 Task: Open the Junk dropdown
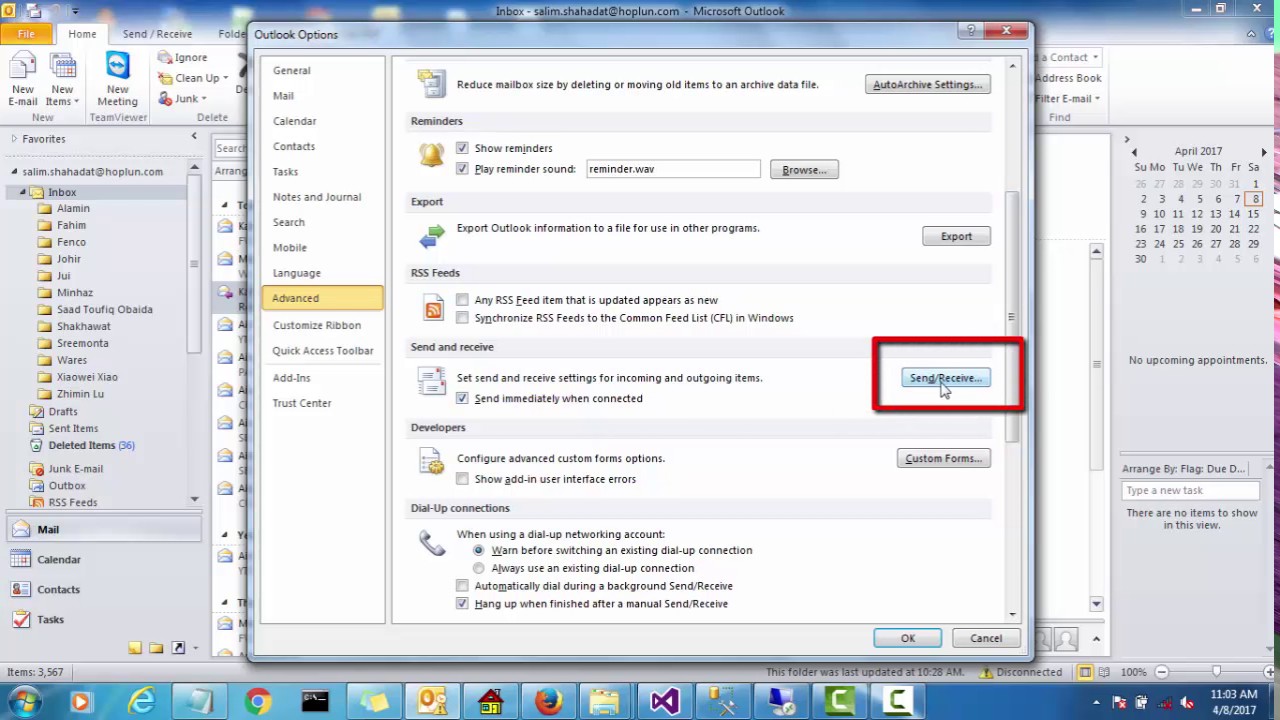click(203, 99)
